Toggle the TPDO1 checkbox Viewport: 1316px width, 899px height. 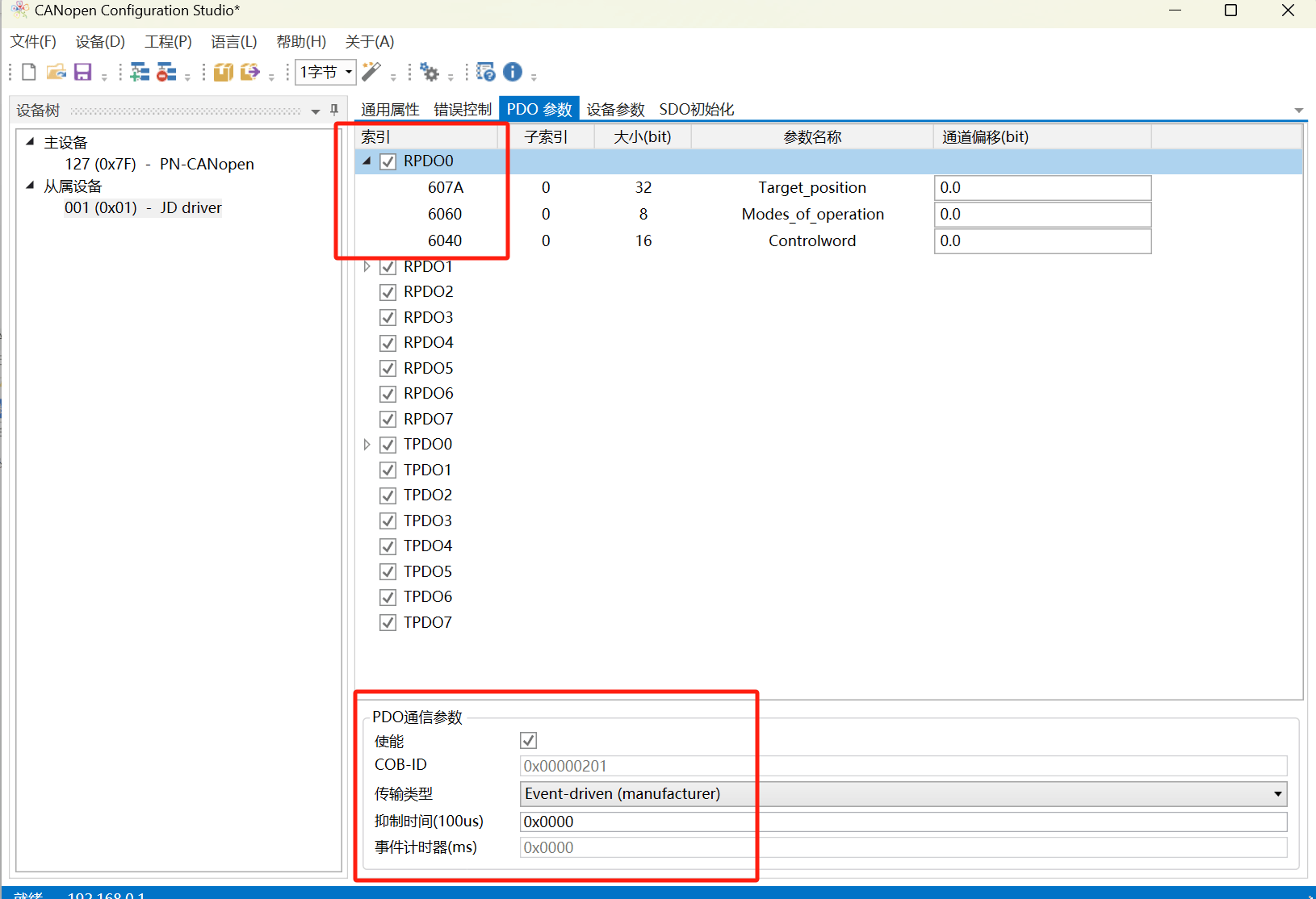(388, 470)
